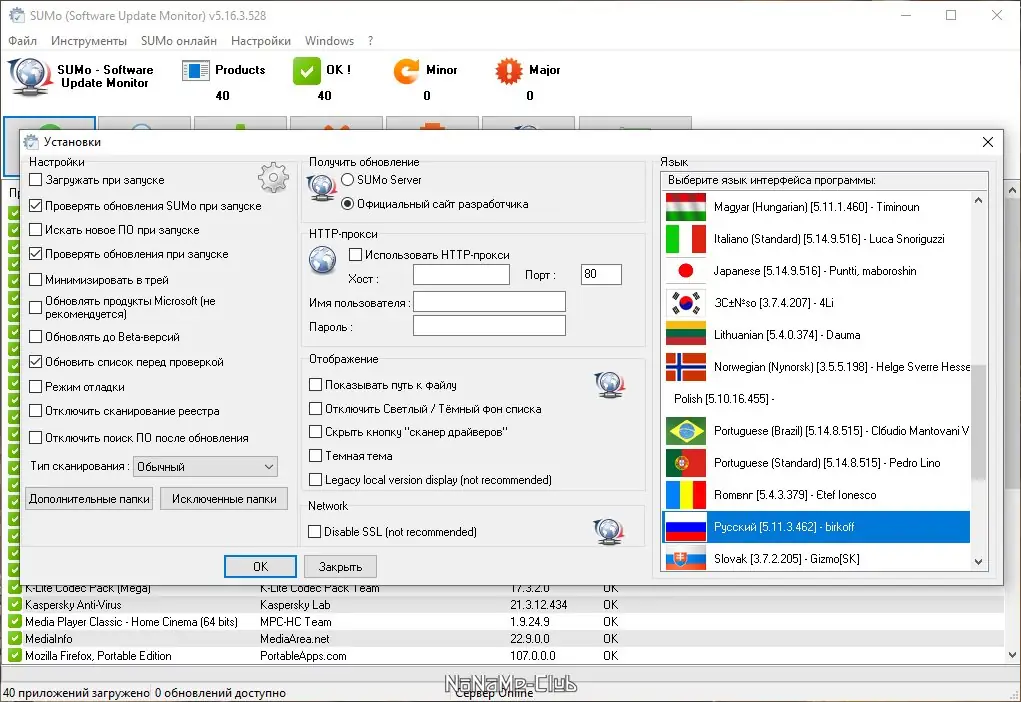
Task: Open the SUMo онлайн menu
Action: click(x=178, y=40)
